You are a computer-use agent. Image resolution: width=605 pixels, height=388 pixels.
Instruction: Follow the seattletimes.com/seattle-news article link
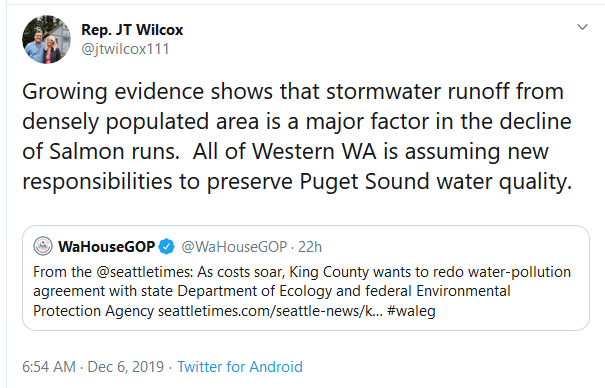(270, 311)
